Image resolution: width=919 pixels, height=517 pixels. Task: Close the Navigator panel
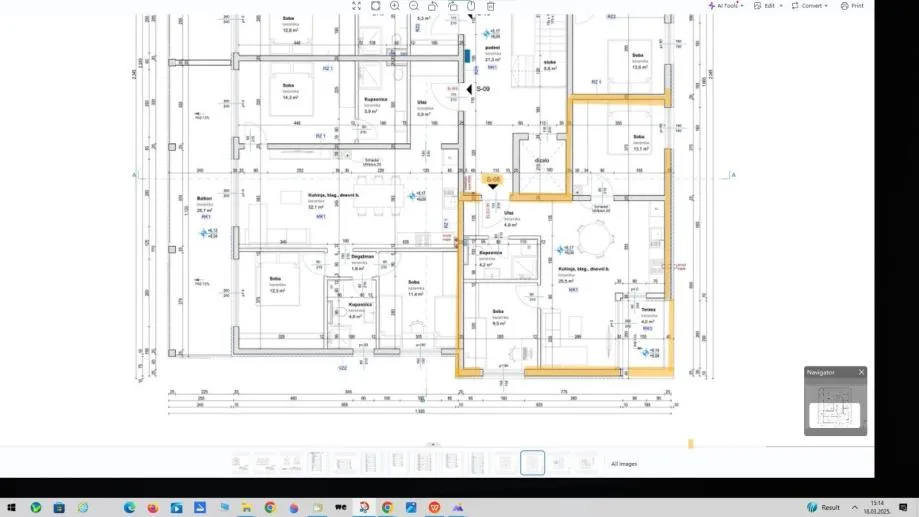point(861,372)
